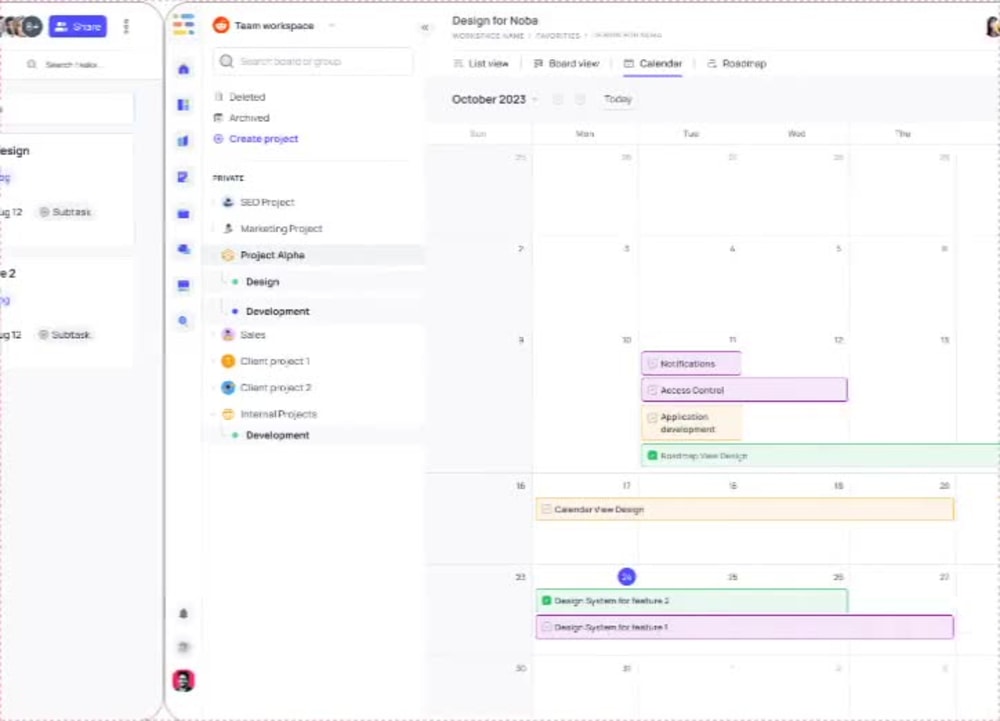Click the monitor screen icon in sidebar rail
The width and height of the screenshot is (1000, 721).
click(184, 285)
